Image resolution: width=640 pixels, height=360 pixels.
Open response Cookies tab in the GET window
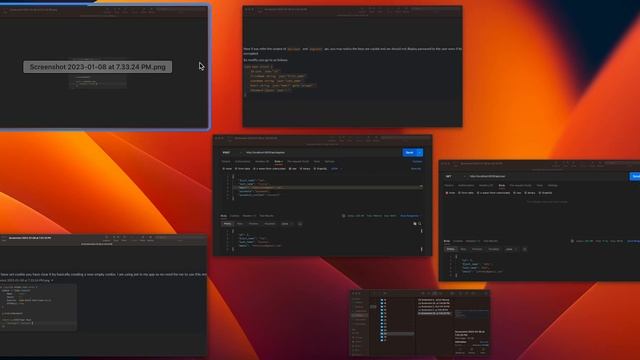[x=458, y=241]
